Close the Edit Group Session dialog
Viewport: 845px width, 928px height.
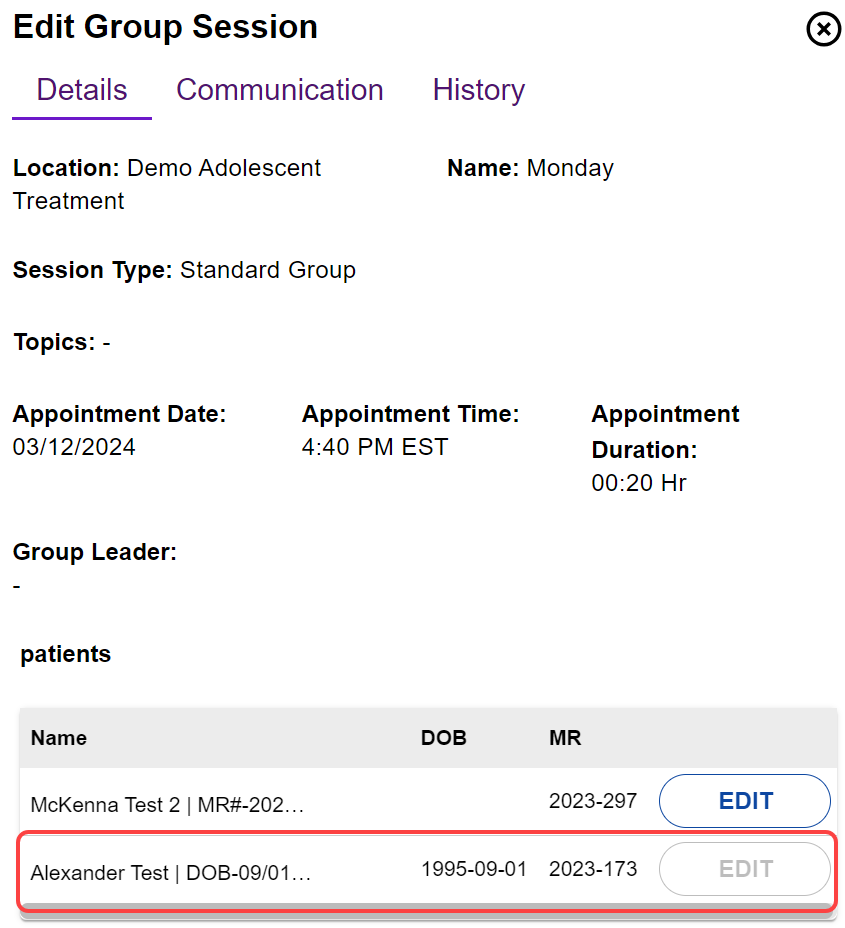tap(823, 30)
